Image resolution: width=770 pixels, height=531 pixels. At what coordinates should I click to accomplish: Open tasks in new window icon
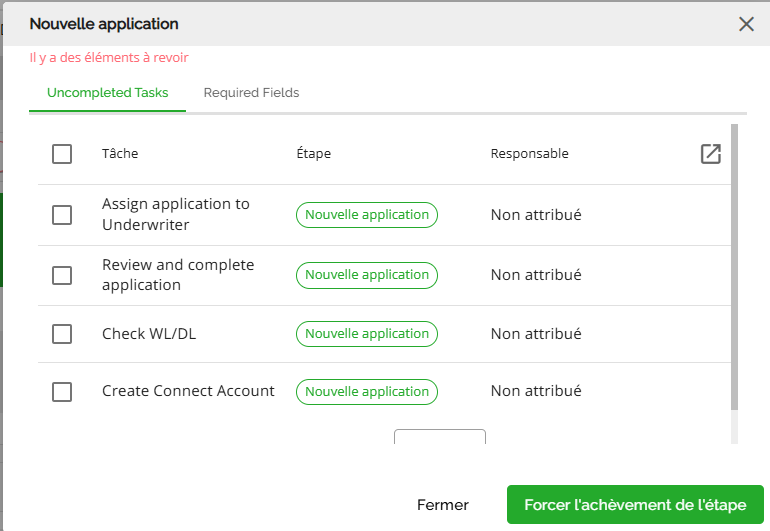coord(710,154)
